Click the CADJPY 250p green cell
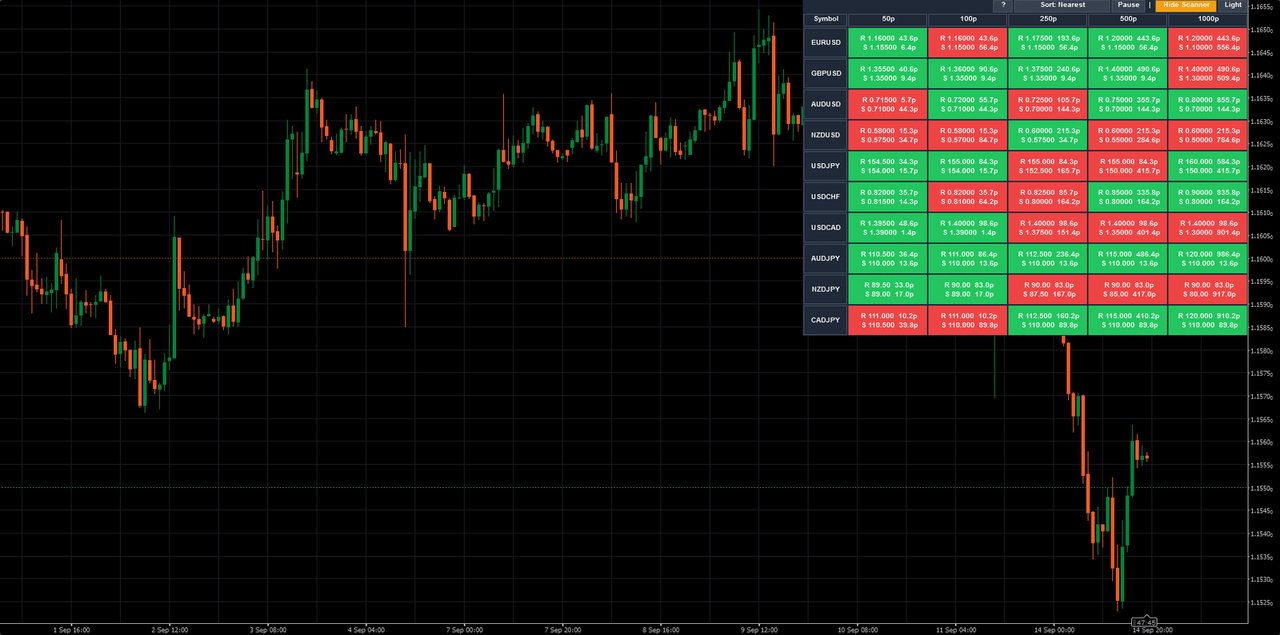The height and width of the screenshot is (635, 1280). click(1048, 320)
